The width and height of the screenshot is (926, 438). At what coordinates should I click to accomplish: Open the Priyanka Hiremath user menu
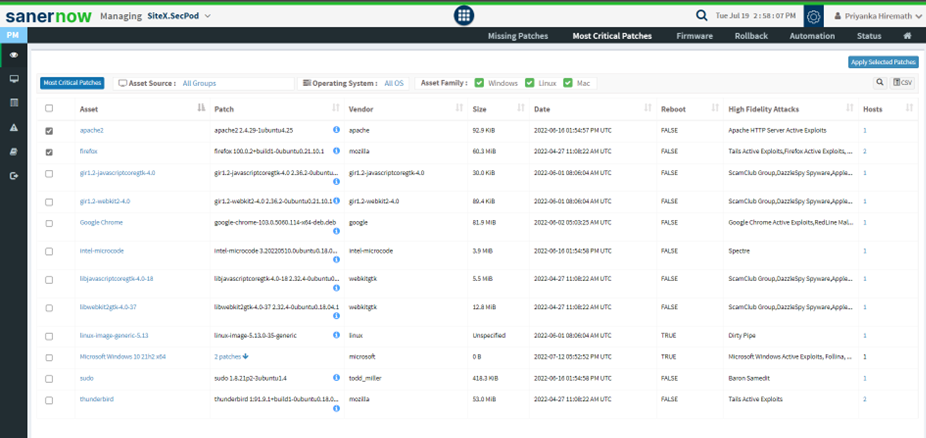pos(877,17)
